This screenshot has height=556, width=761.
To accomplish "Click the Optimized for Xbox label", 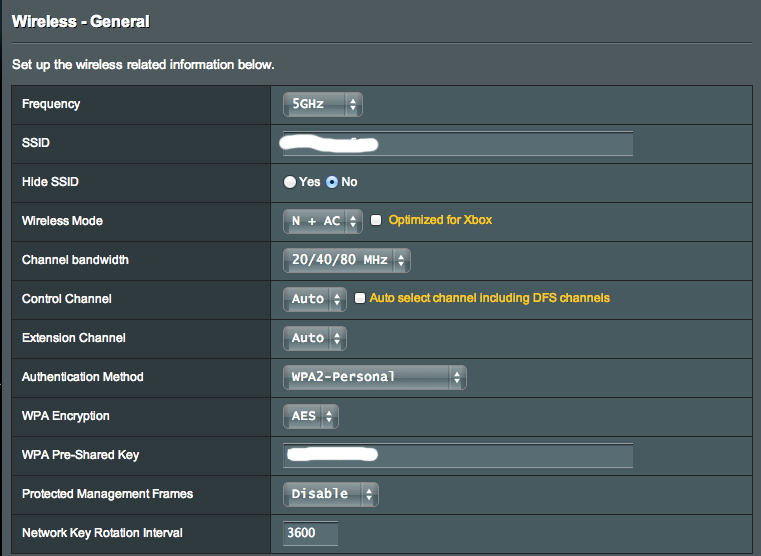I will coord(440,220).
